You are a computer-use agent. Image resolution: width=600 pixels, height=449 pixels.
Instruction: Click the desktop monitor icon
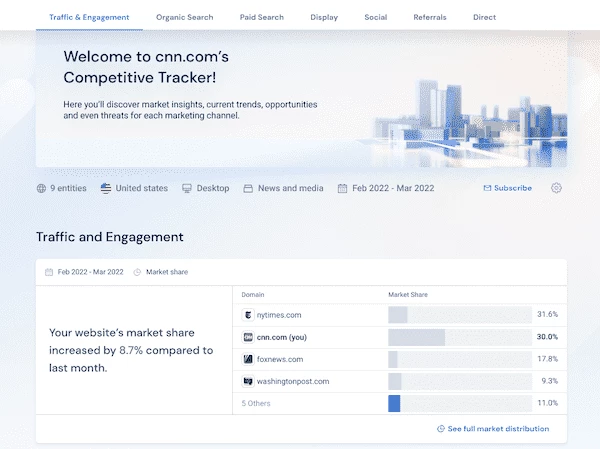(187, 188)
